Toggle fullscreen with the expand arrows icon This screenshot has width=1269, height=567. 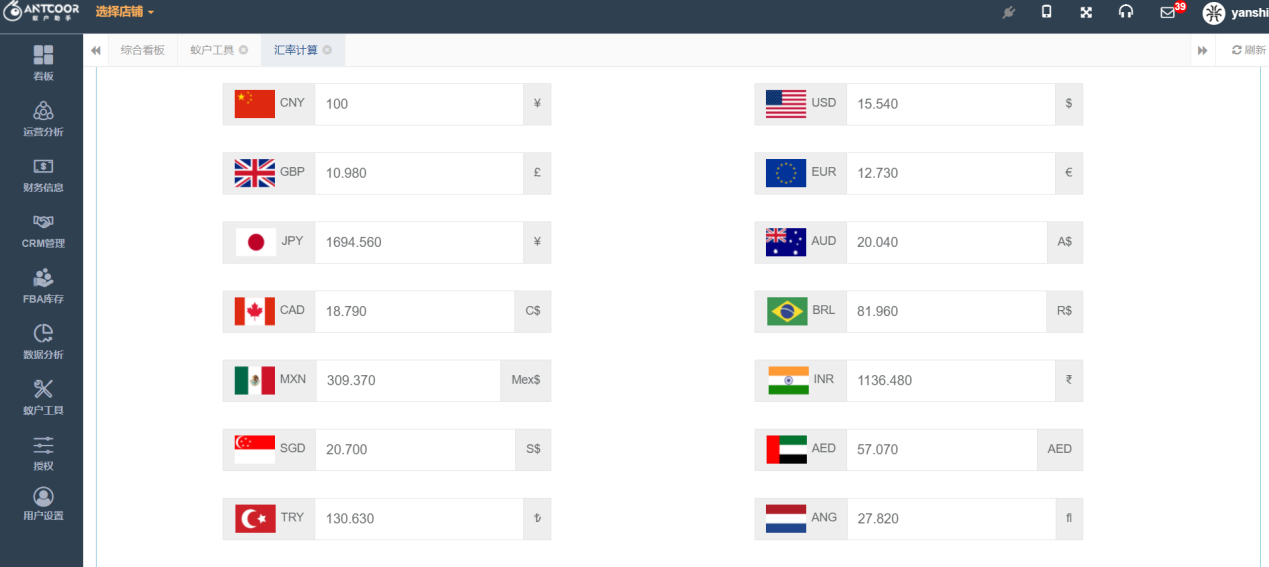pyautogui.click(x=1086, y=12)
